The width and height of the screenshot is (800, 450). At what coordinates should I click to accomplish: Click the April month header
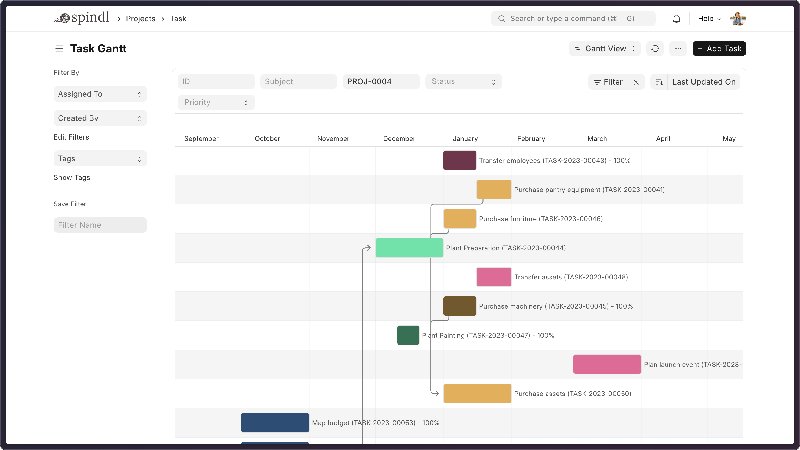click(663, 138)
